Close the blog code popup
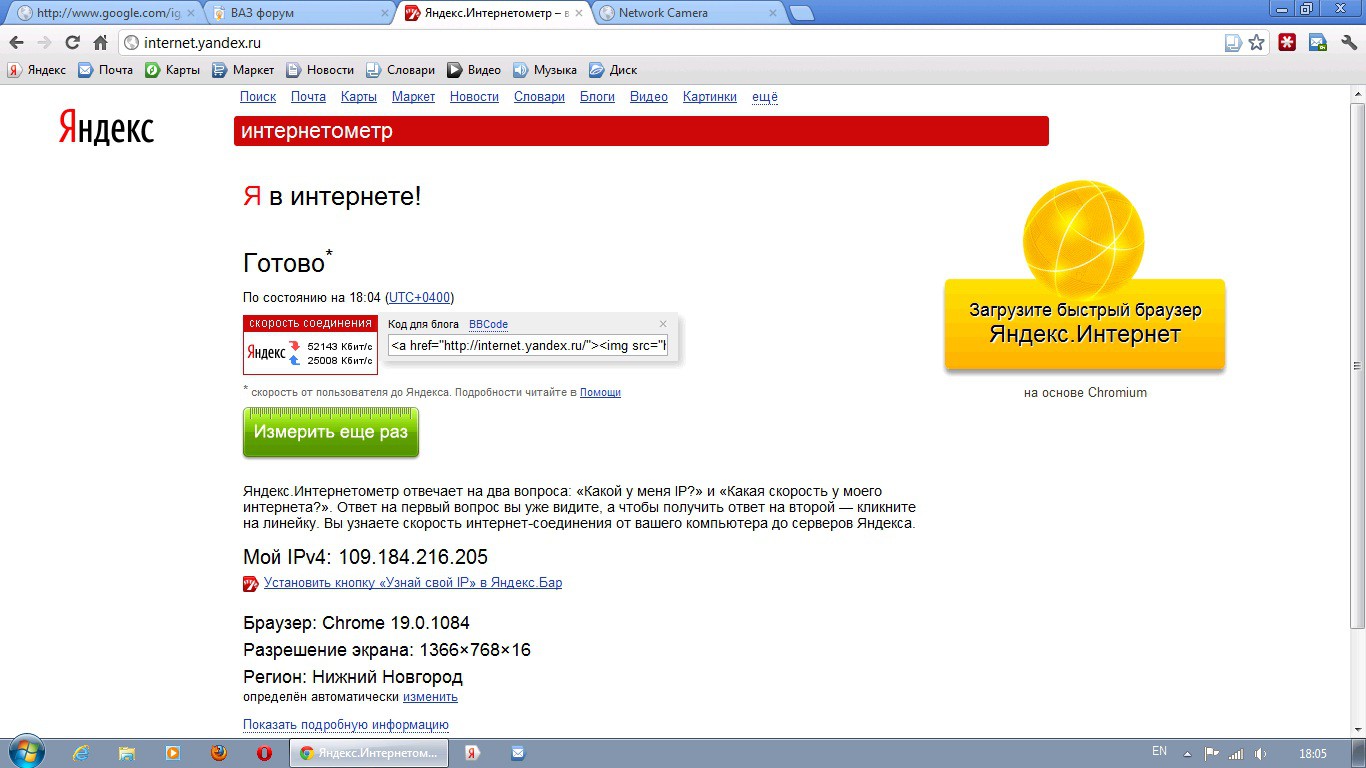1366x768 pixels. pyautogui.click(x=663, y=324)
